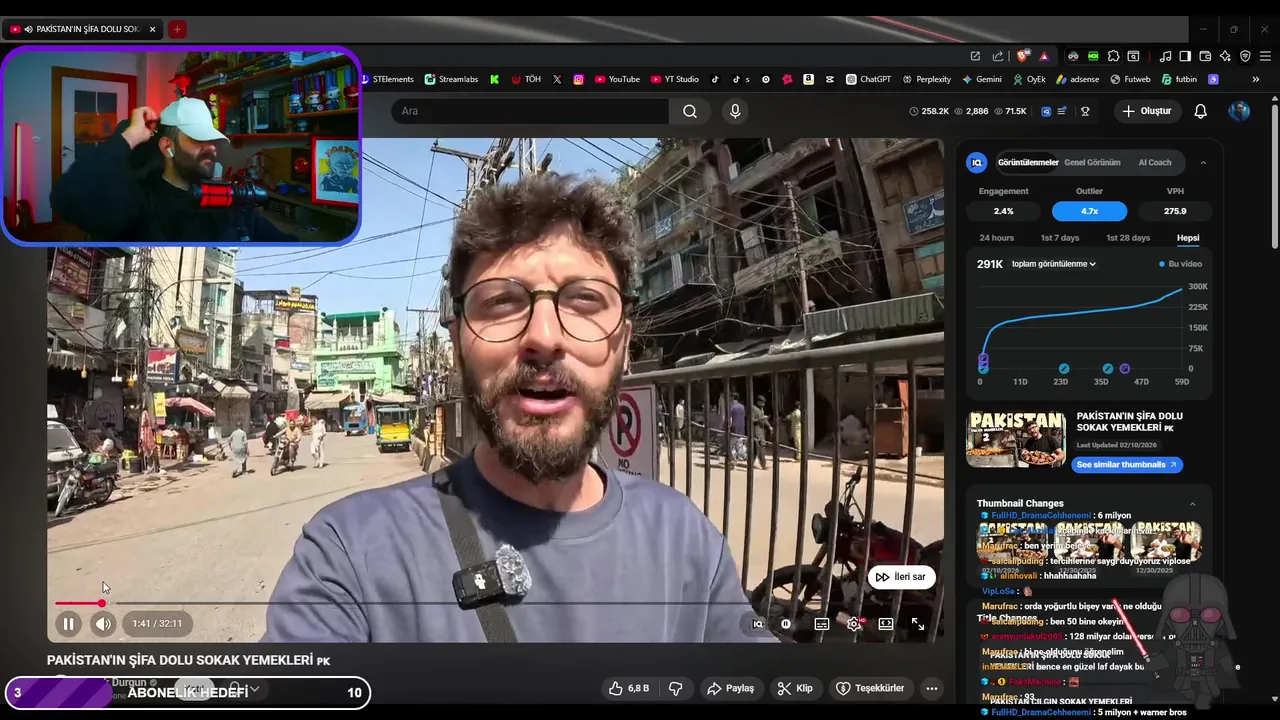Select the Outlier 4.7x metric
Viewport: 1280px width, 720px height.
tap(1089, 211)
